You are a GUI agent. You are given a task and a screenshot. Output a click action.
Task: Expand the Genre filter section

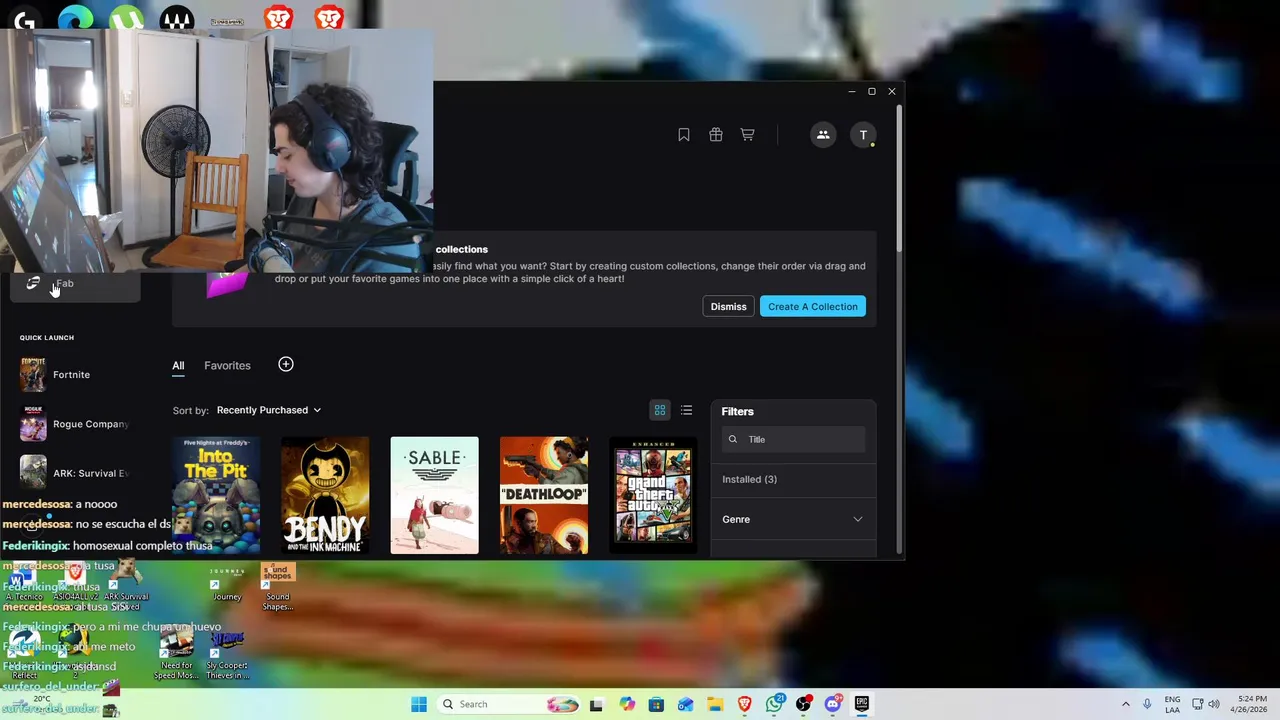click(792, 519)
